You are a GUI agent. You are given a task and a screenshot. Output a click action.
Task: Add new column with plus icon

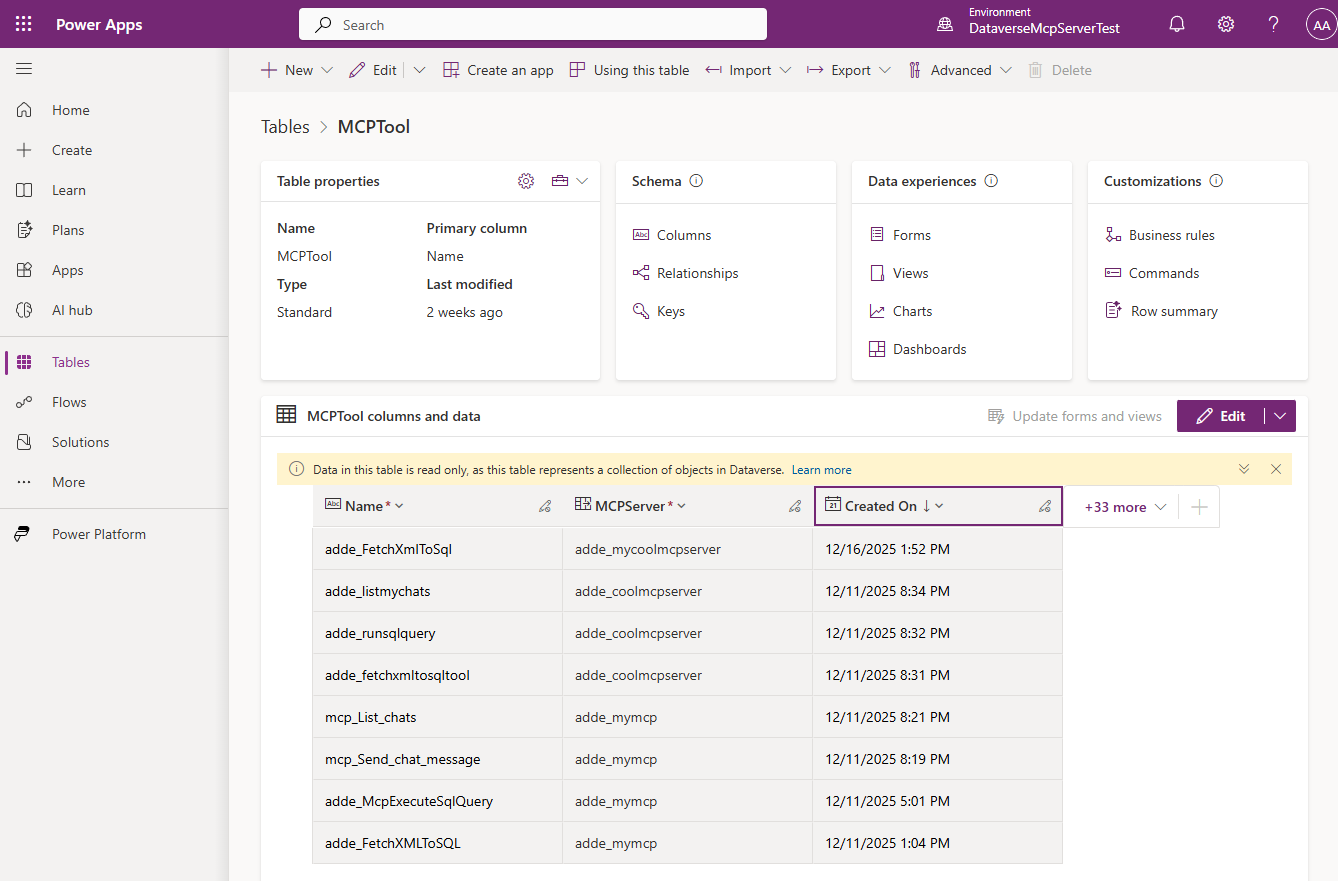point(1199,507)
